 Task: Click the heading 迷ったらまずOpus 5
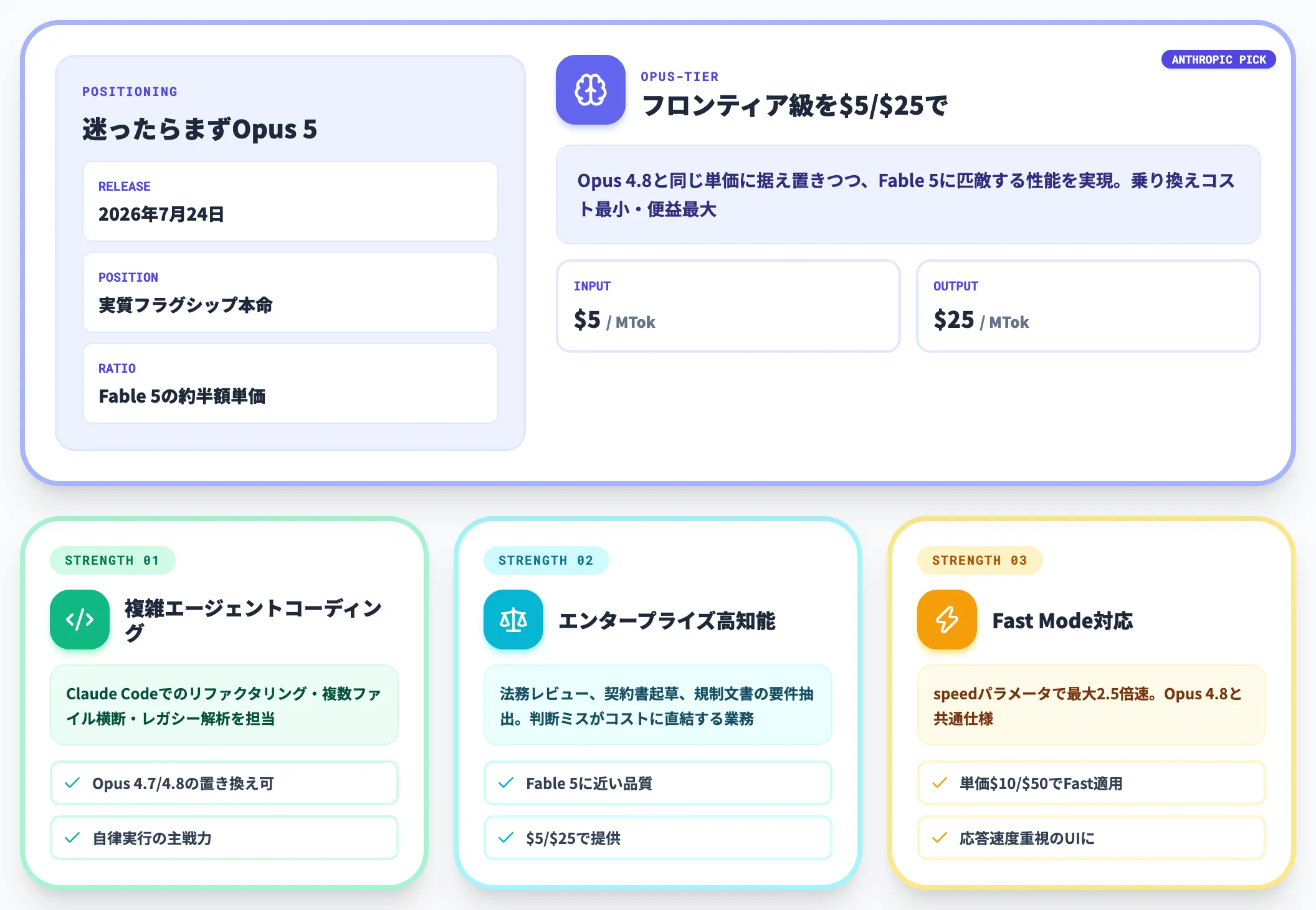click(x=199, y=129)
